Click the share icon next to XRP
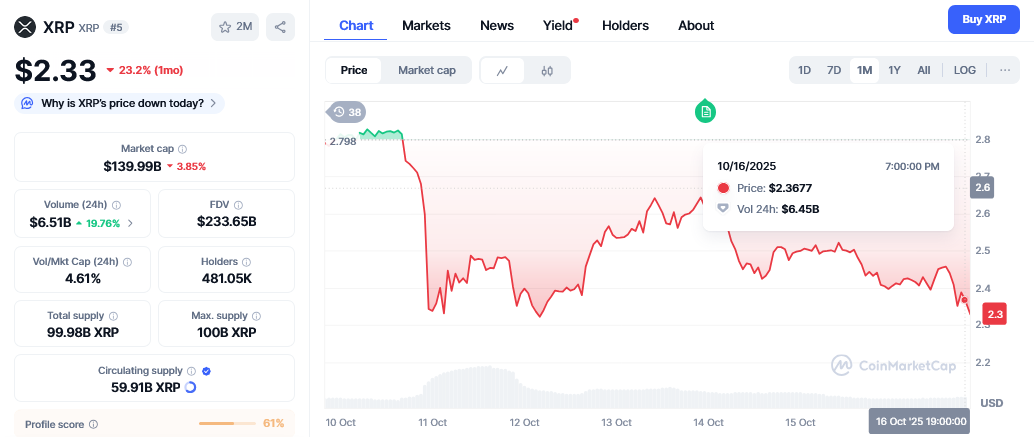The image size is (1034, 437). pos(281,27)
